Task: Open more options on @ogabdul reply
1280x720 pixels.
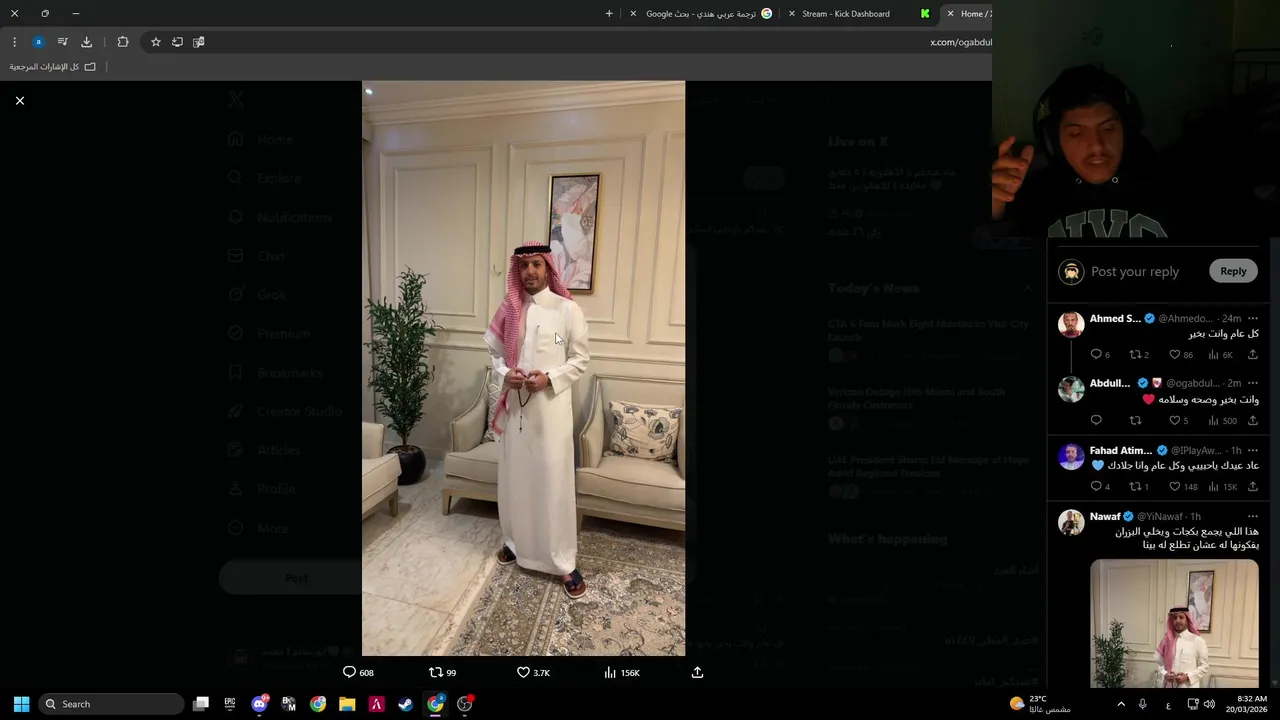Action: [x=1252, y=383]
